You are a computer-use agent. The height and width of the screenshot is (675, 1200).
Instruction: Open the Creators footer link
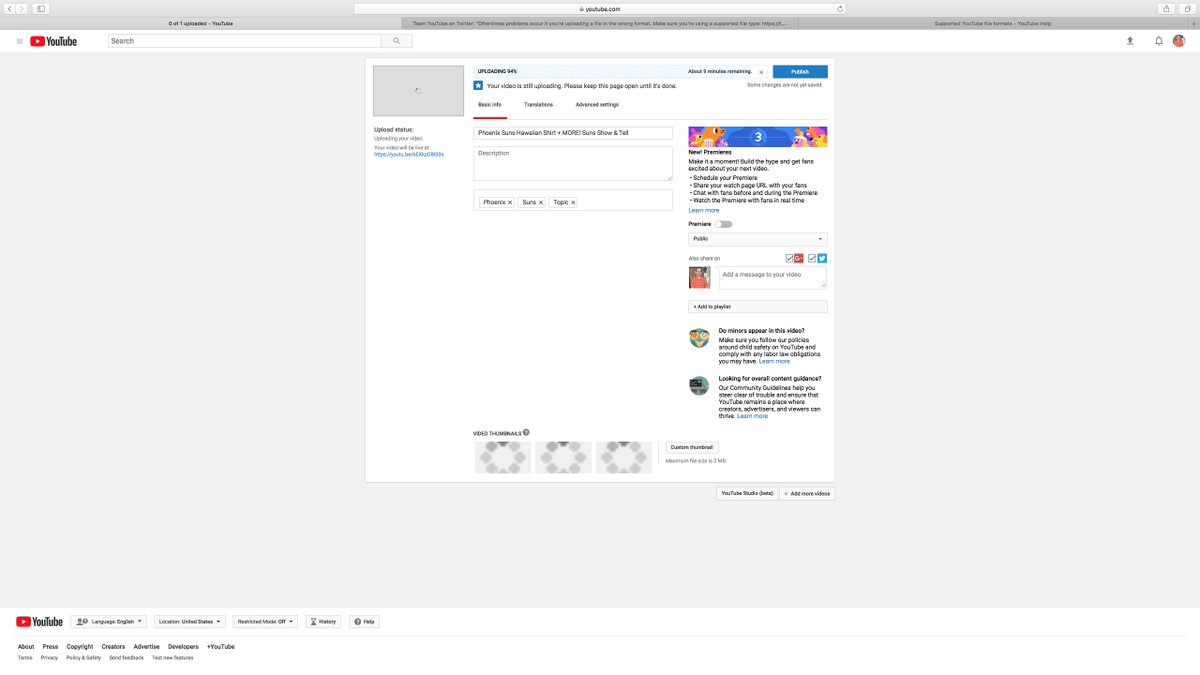(x=113, y=646)
